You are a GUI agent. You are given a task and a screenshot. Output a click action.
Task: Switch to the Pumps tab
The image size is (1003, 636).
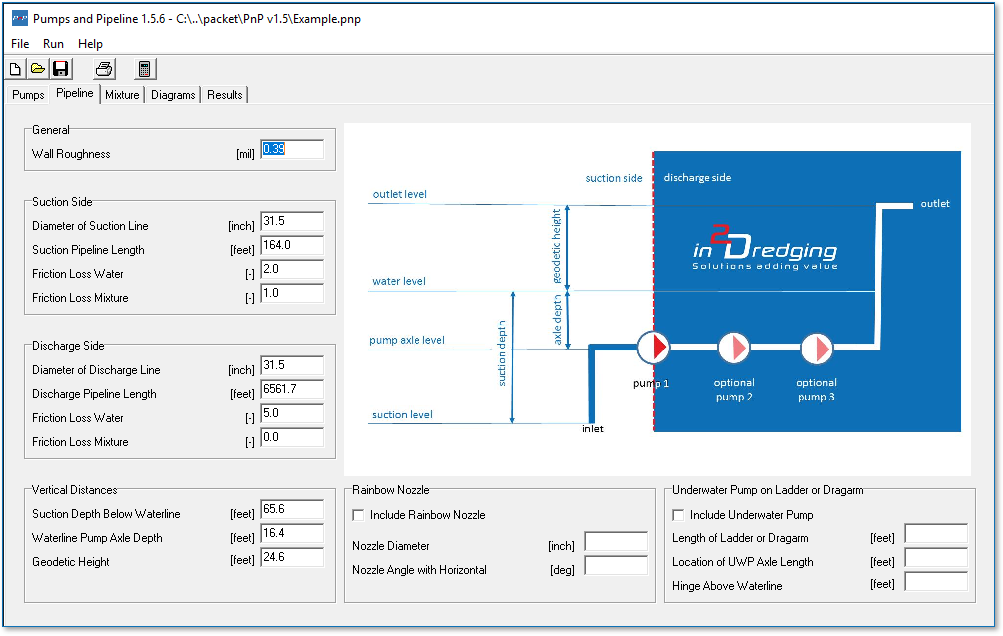coord(28,95)
